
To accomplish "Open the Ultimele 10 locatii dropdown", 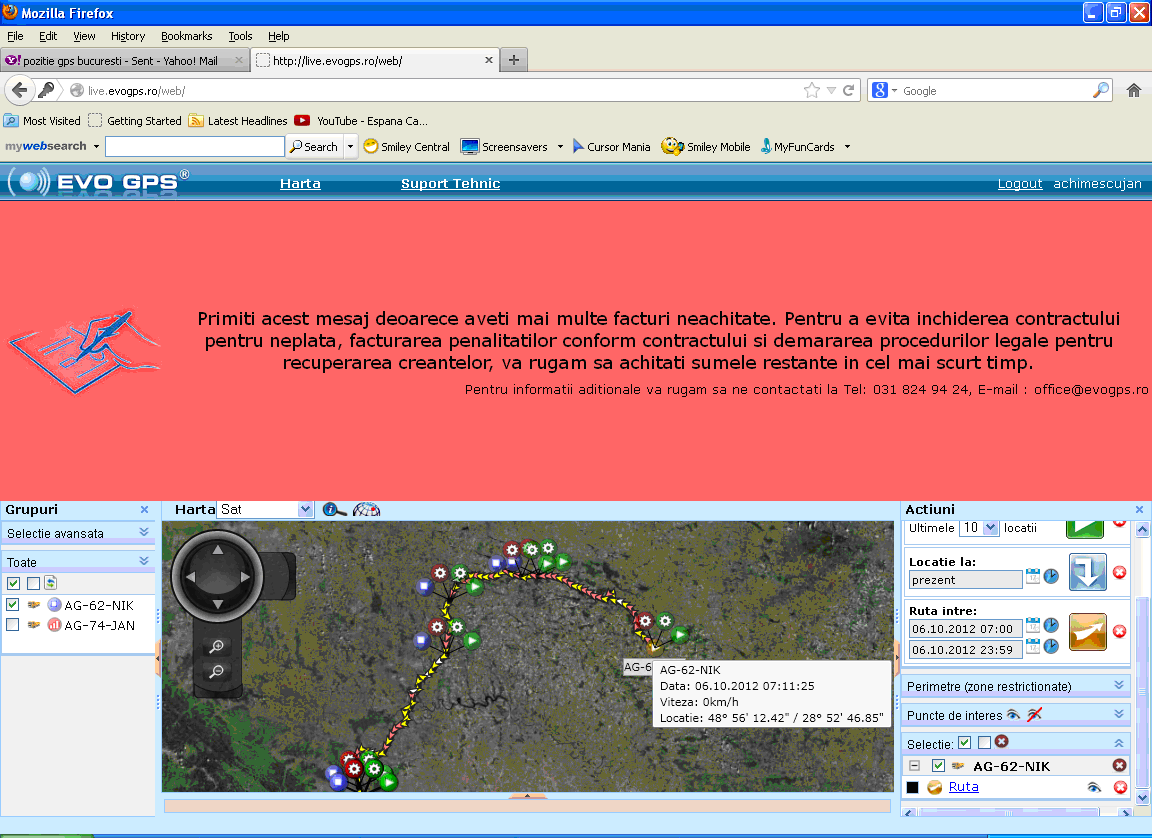I will pos(990,527).
